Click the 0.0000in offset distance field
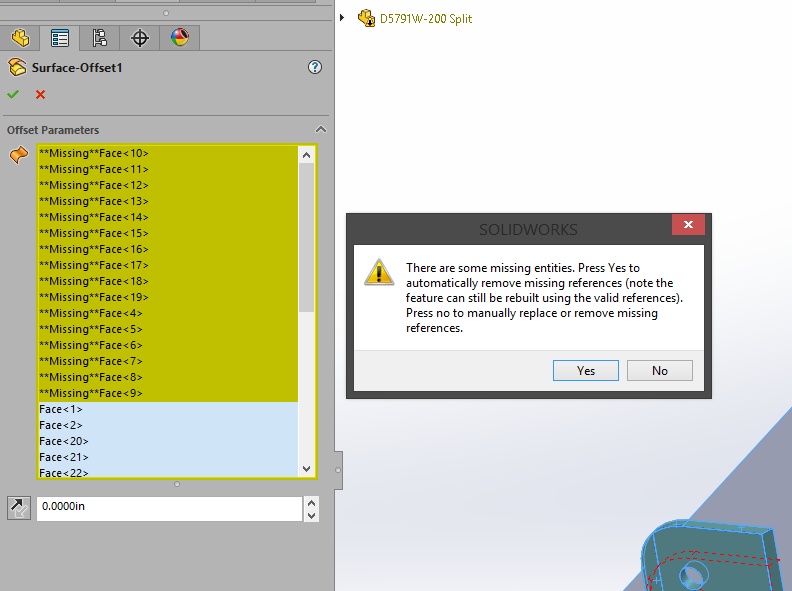The width and height of the screenshot is (792, 591). (x=169, y=508)
